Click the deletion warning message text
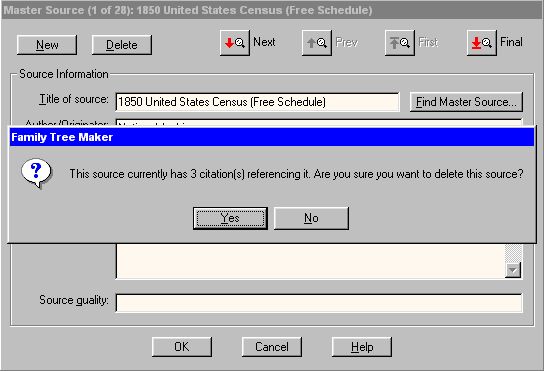The width and height of the screenshot is (544, 371). pos(296,174)
